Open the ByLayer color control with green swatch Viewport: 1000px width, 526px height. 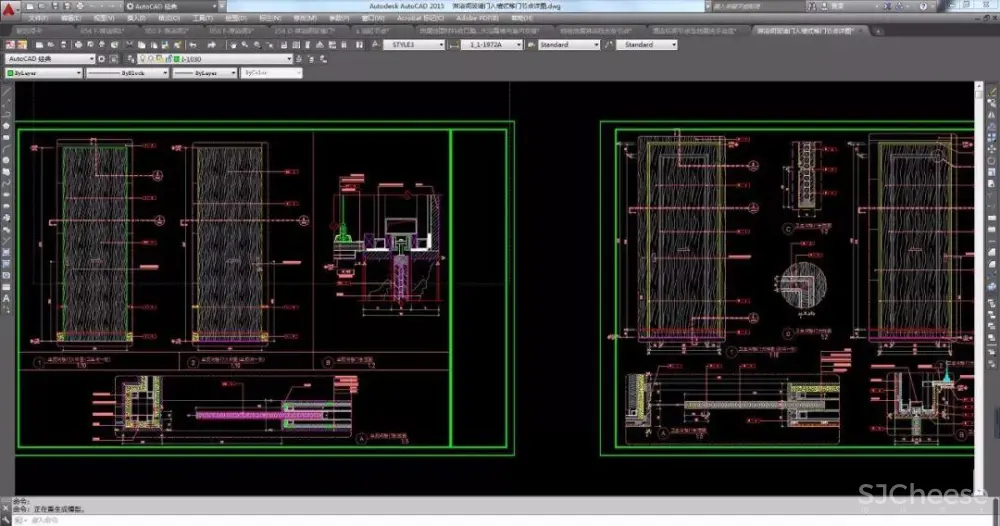[x=40, y=73]
